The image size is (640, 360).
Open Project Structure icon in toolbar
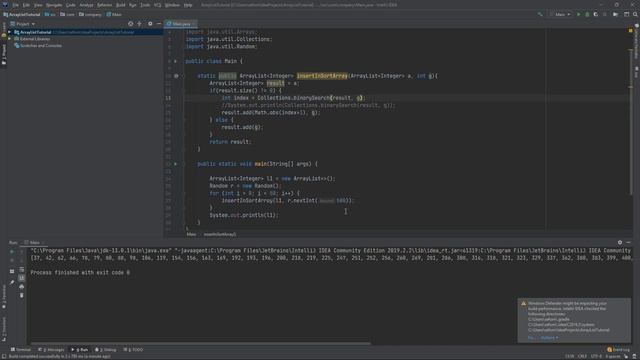(x=616, y=14)
